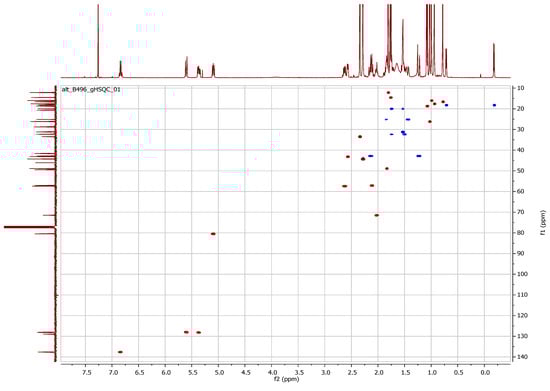Click the -0.2 ppm singlet in proton trace
The image size is (550, 391).
click(x=494, y=60)
